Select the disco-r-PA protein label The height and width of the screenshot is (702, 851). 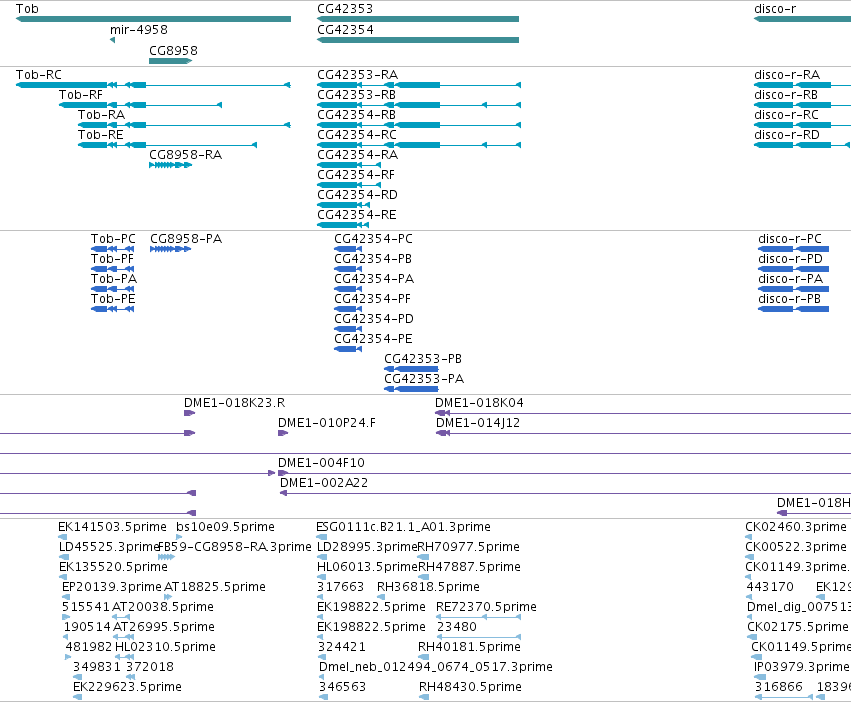click(x=791, y=280)
